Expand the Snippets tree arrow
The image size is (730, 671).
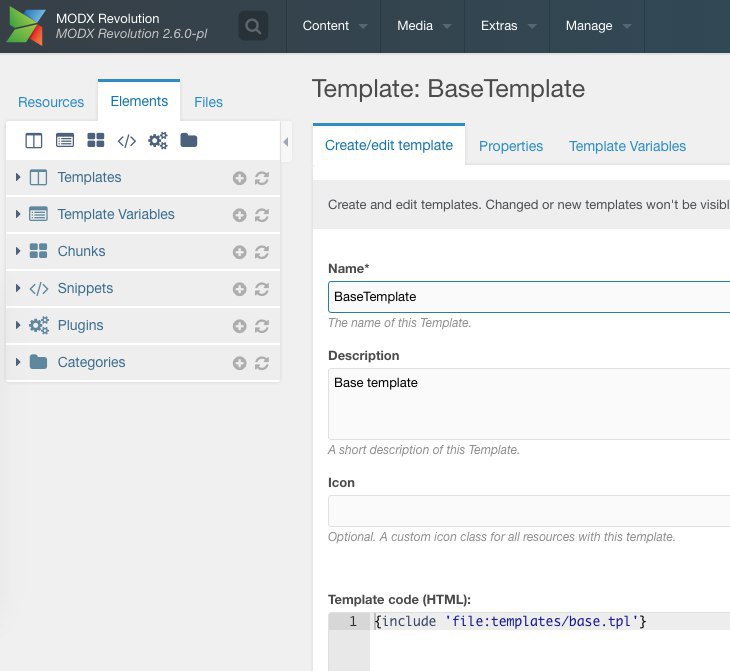(18, 288)
